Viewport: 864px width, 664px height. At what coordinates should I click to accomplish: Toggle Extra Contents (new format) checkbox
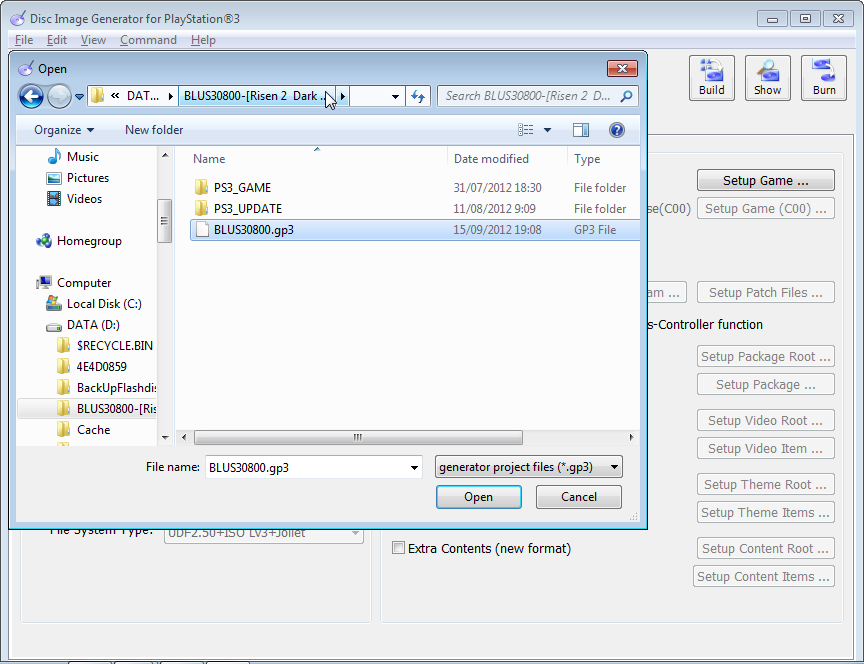[398, 548]
